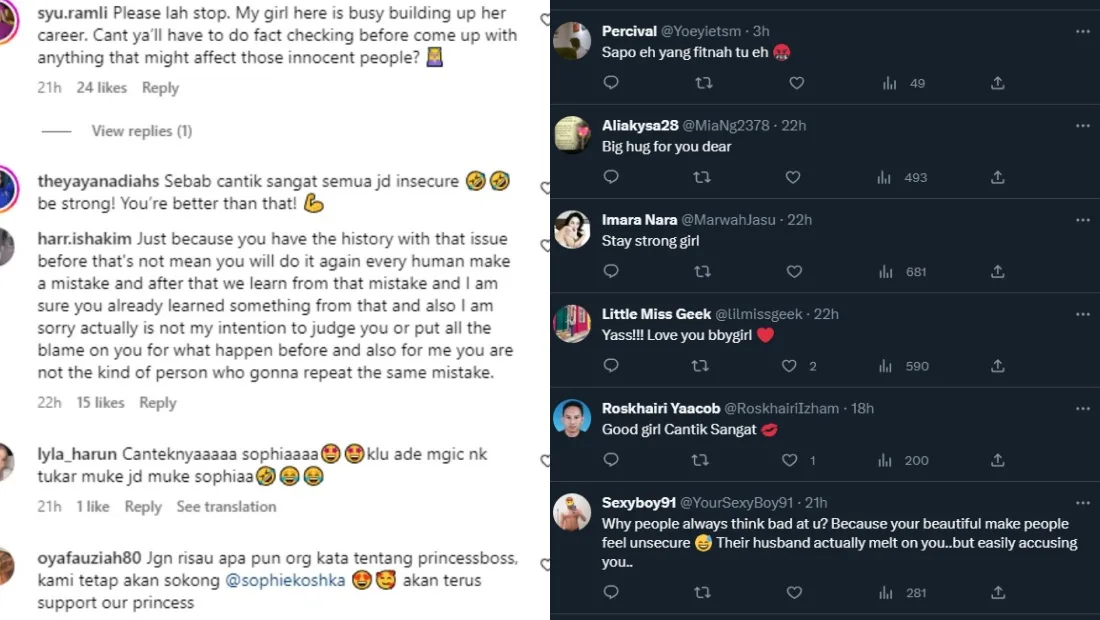The image size is (1100, 620).
Task: Like Percival's tweet with the heart icon
Action: coord(796,84)
